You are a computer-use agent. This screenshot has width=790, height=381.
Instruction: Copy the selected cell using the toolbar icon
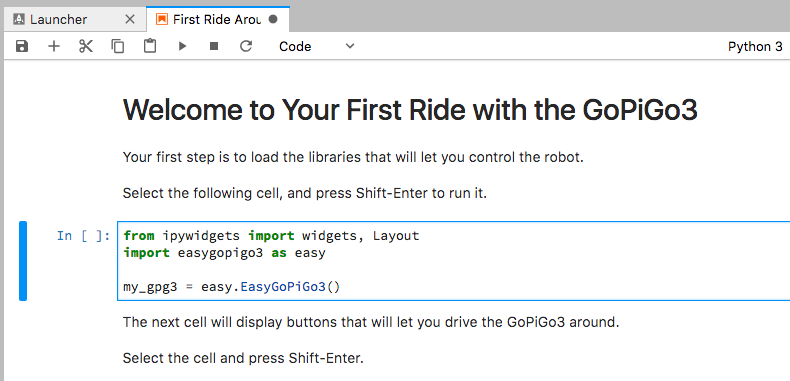point(118,46)
